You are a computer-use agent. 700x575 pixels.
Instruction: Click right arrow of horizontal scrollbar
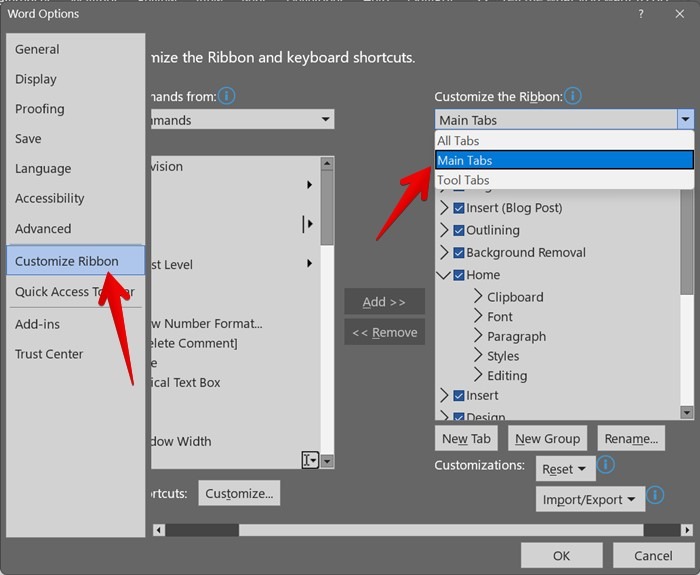(x=687, y=530)
